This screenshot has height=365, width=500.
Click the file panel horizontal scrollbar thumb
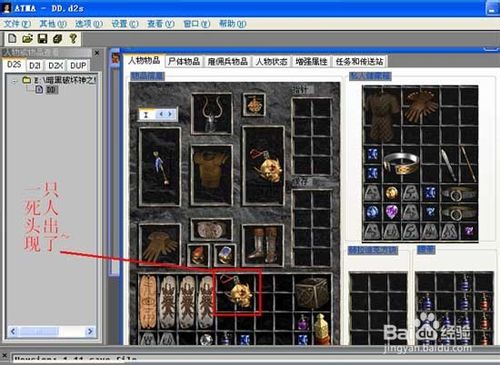[x=39, y=331]
